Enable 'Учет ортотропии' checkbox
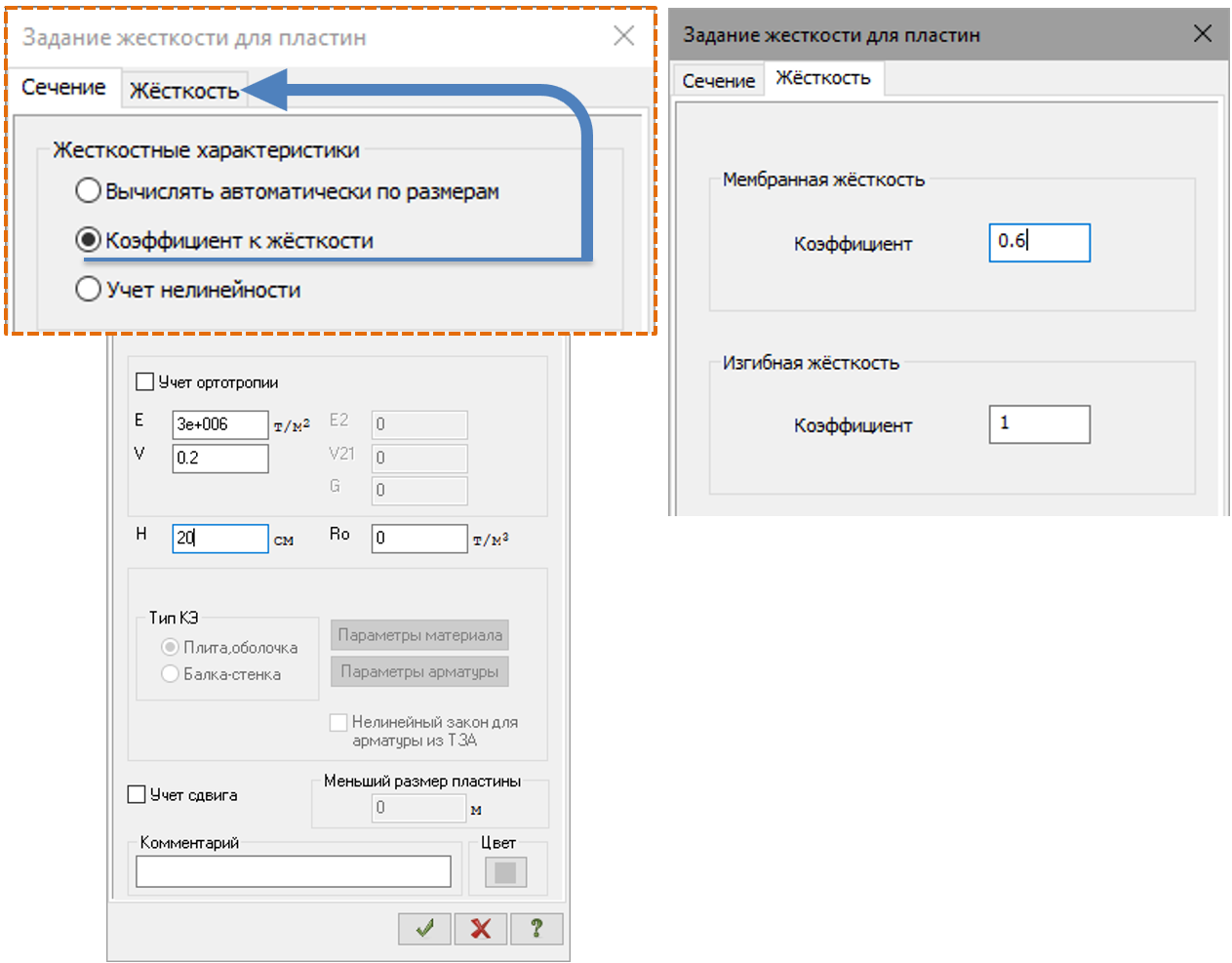Image resolution: width=1232 pixels, height=963 pixels. pos(145,381)
